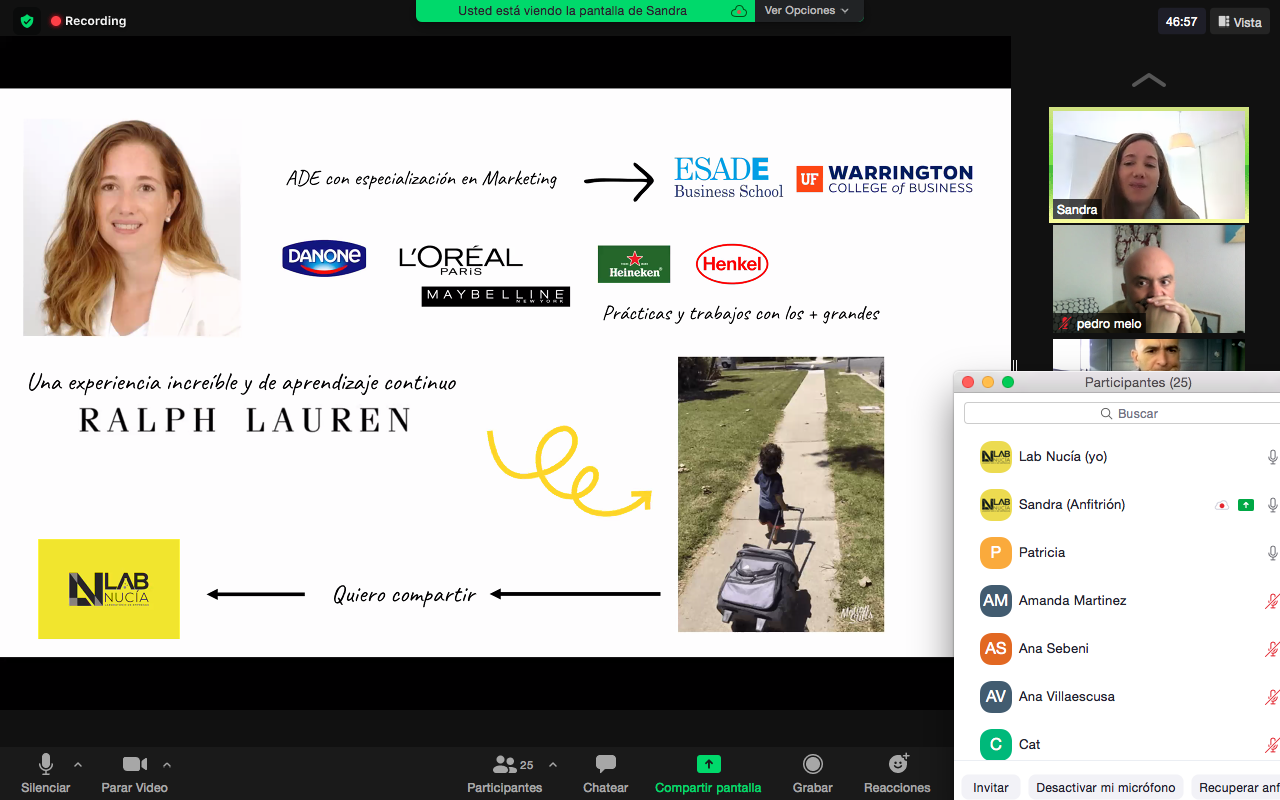Click muted microphone icon for Ana Villaescusa

tap(1272, 697)
